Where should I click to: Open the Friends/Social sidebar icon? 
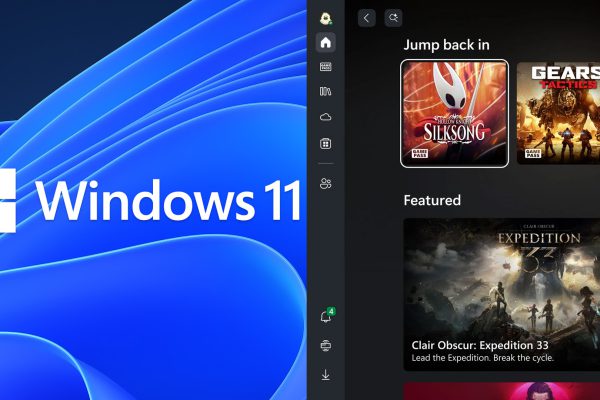tap(325, 183)
